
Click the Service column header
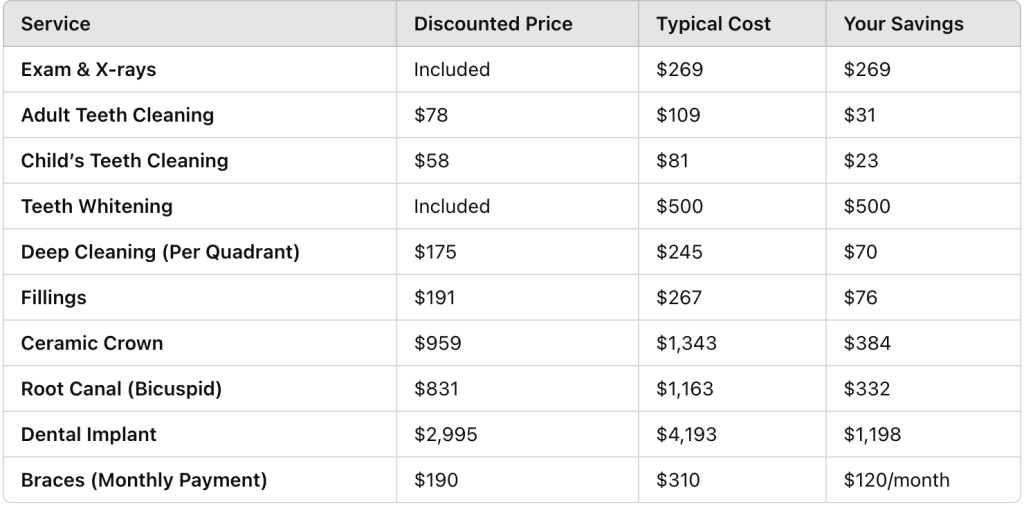point(56,24)
